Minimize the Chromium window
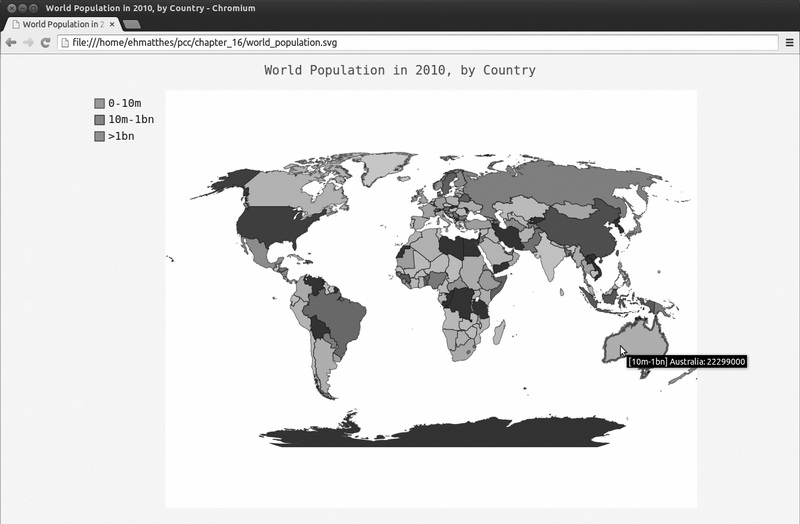The image size is (800, 524). point(22,8)
